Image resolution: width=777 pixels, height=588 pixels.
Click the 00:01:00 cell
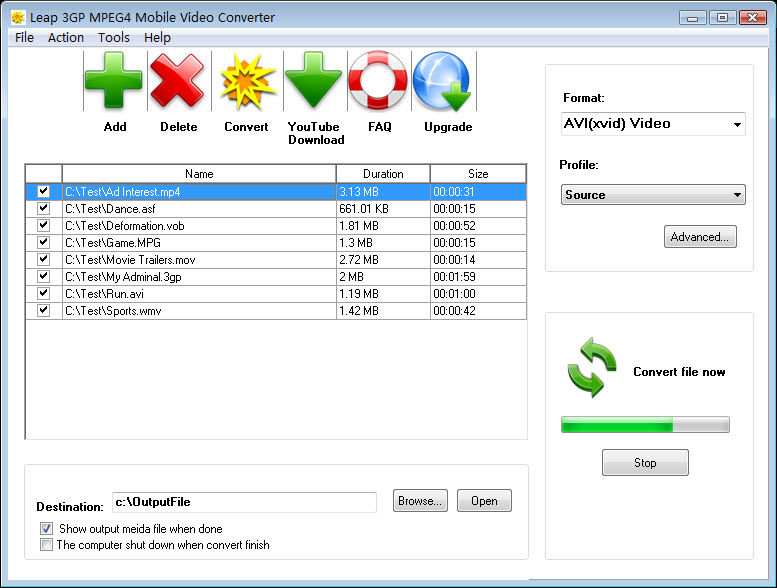tap(478, 294)
